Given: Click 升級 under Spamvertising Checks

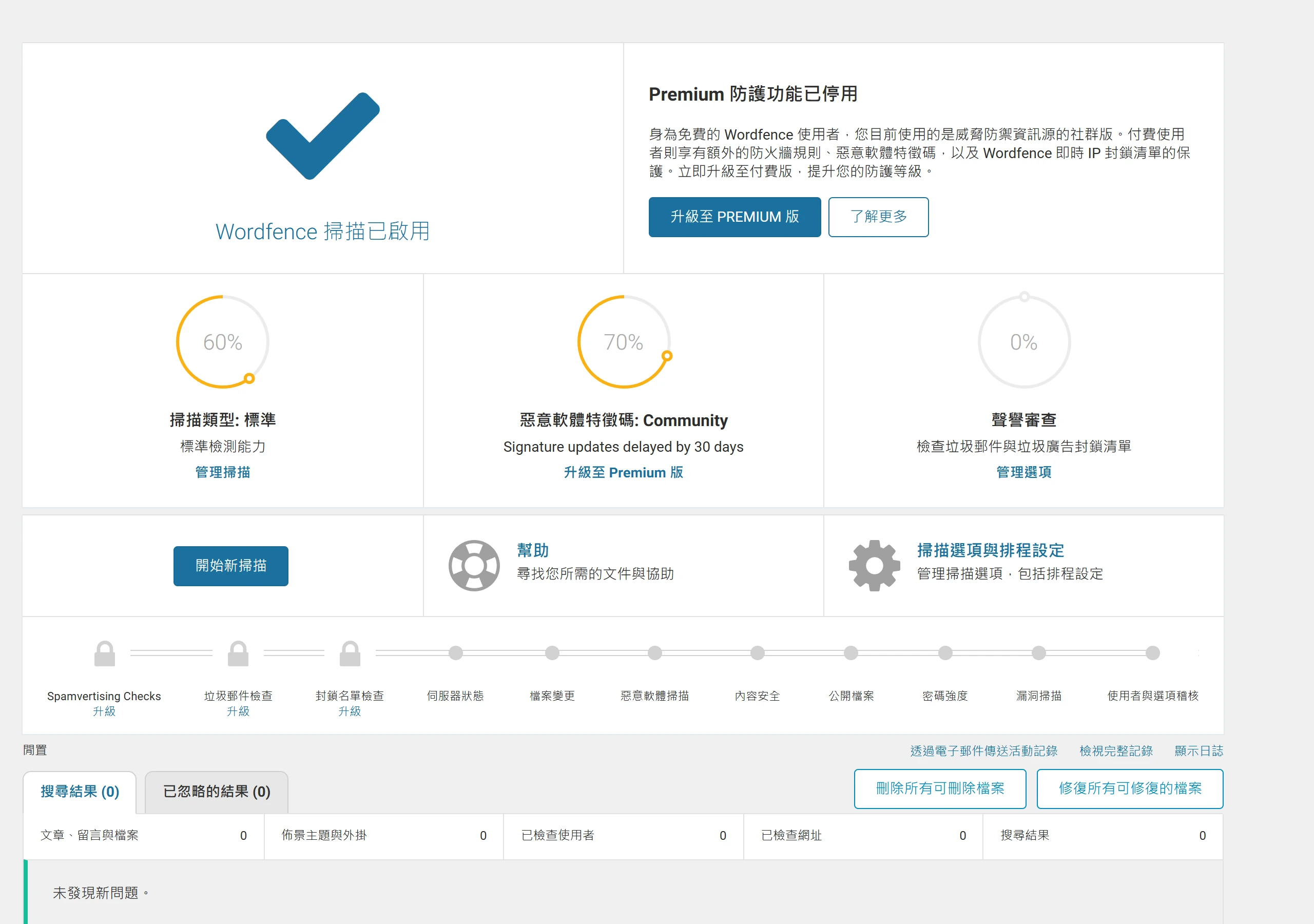Looking at the screenshot, I should point(104,711).
